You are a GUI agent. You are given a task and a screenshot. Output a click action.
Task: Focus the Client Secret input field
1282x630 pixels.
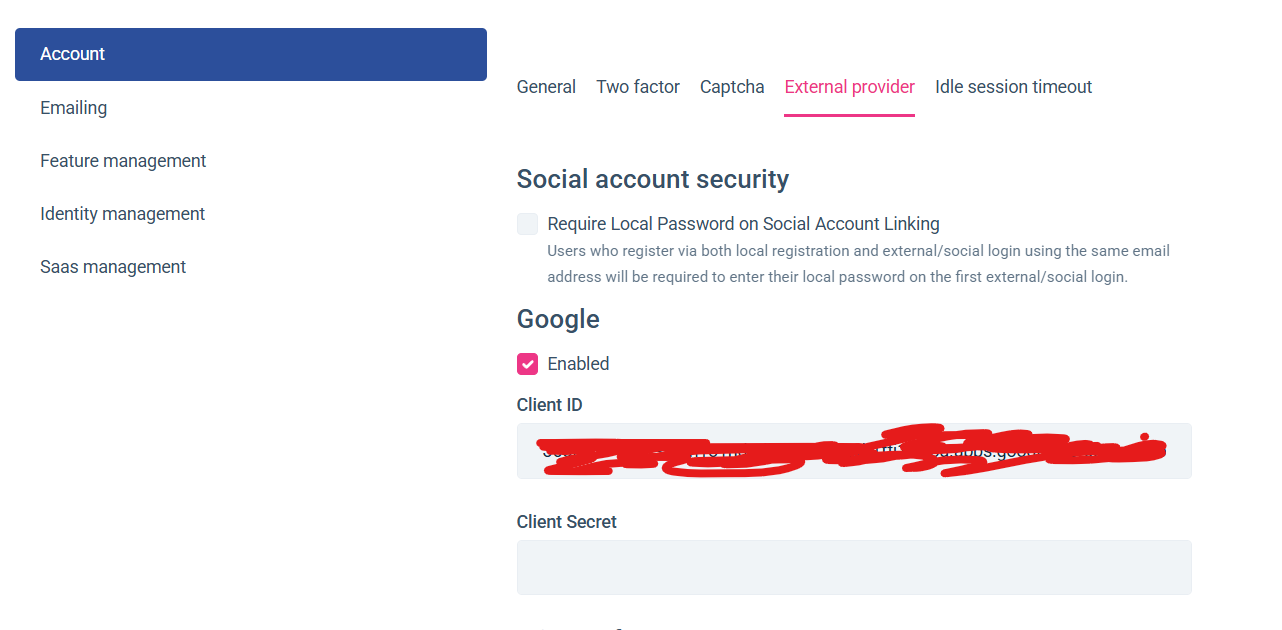coord(853,567)
